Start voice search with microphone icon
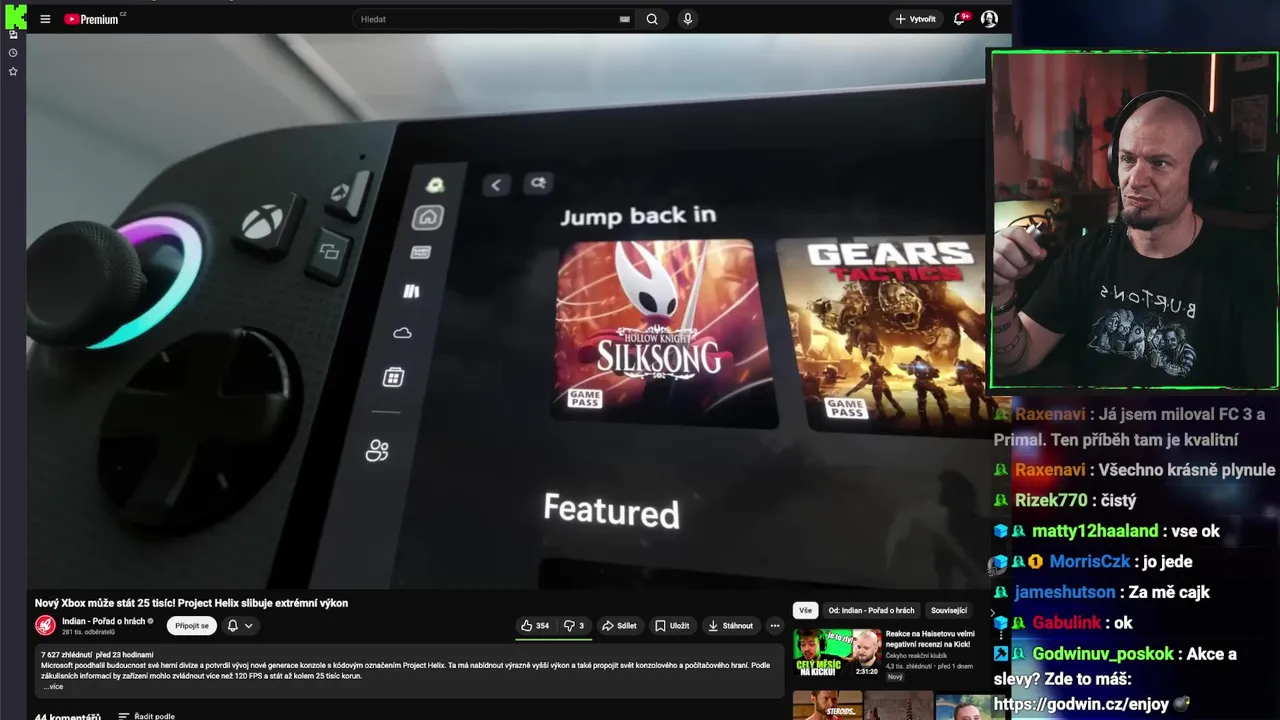1280x720 pixels. pyautogui.click(x=687, y=19)
